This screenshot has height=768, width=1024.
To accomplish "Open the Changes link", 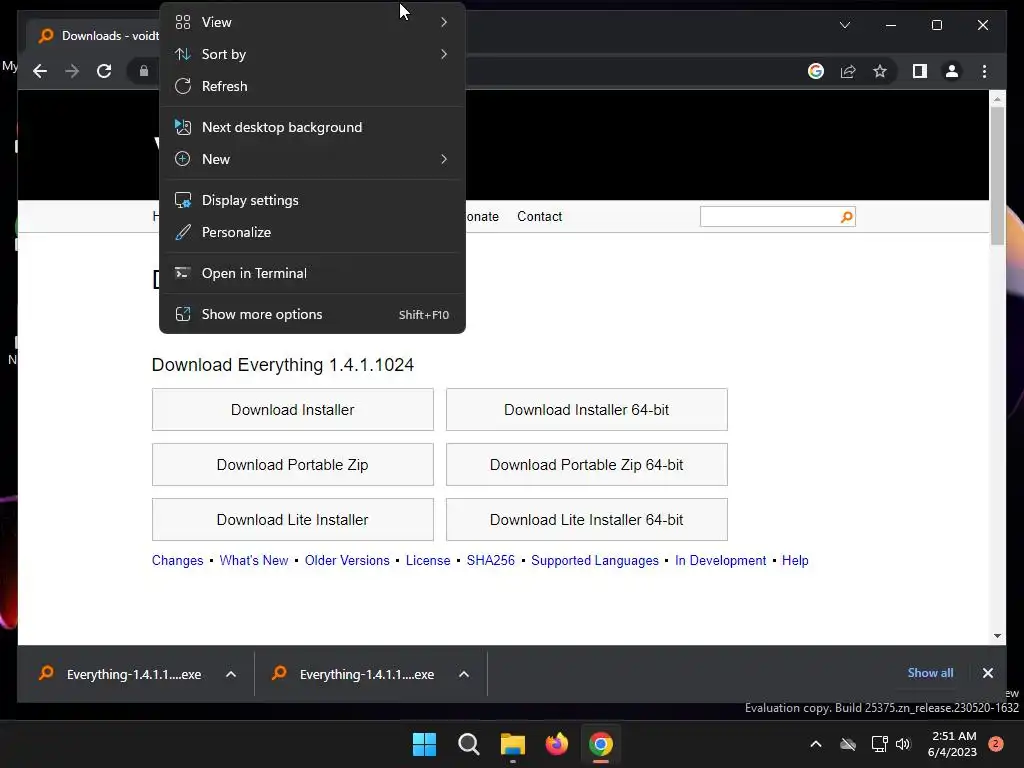I will tap(177, 560).
